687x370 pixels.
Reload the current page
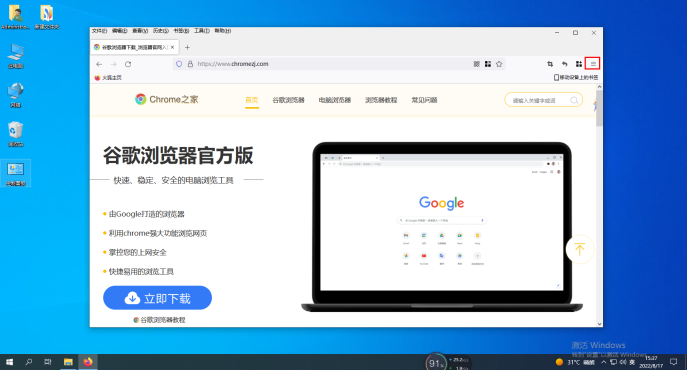pyautogui.click(x=128, y=64)
